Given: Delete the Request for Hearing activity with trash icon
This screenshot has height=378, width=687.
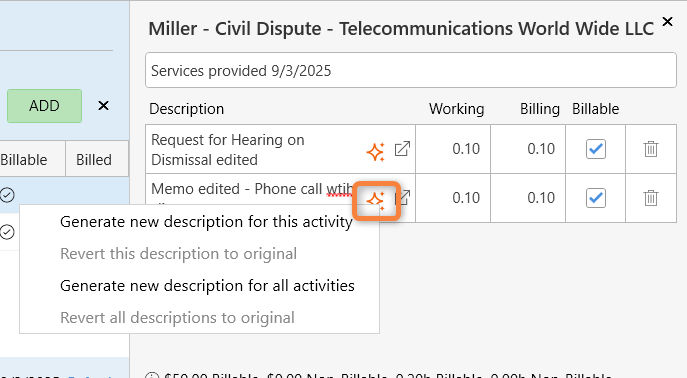Looking at the screenshot, I should [x=651, y=149].
